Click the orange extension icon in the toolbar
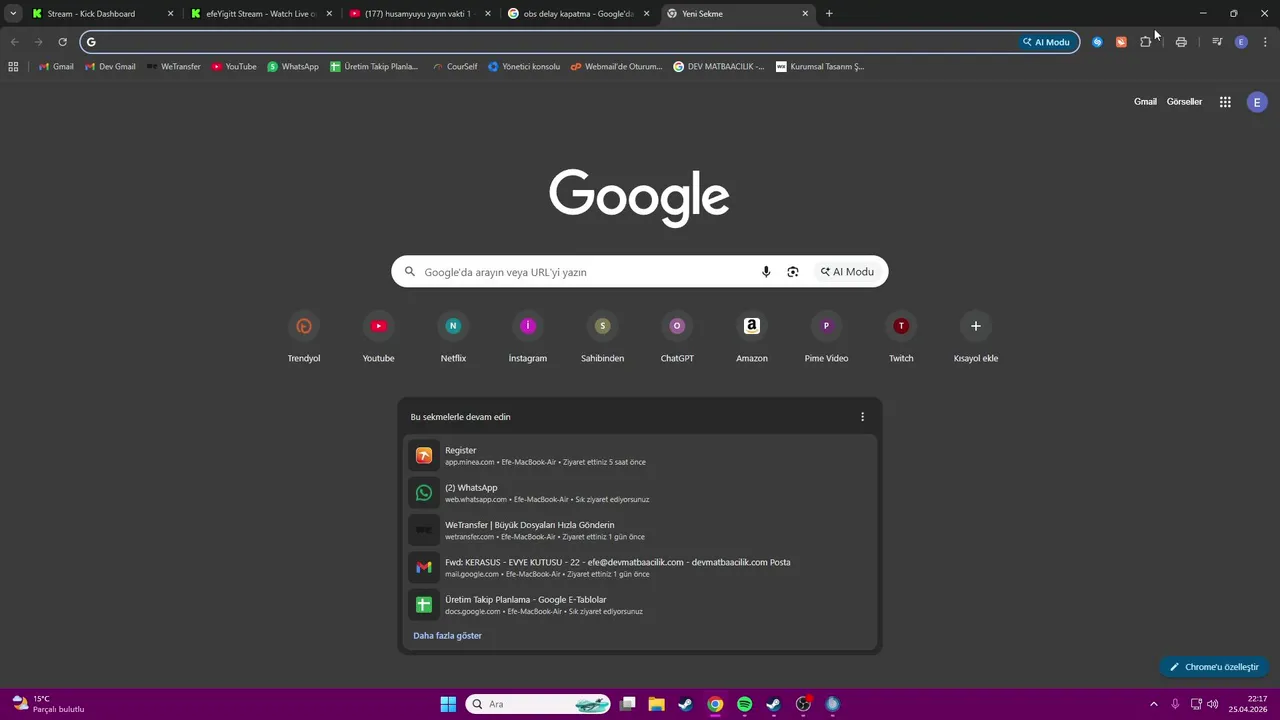 [1121, 42]
